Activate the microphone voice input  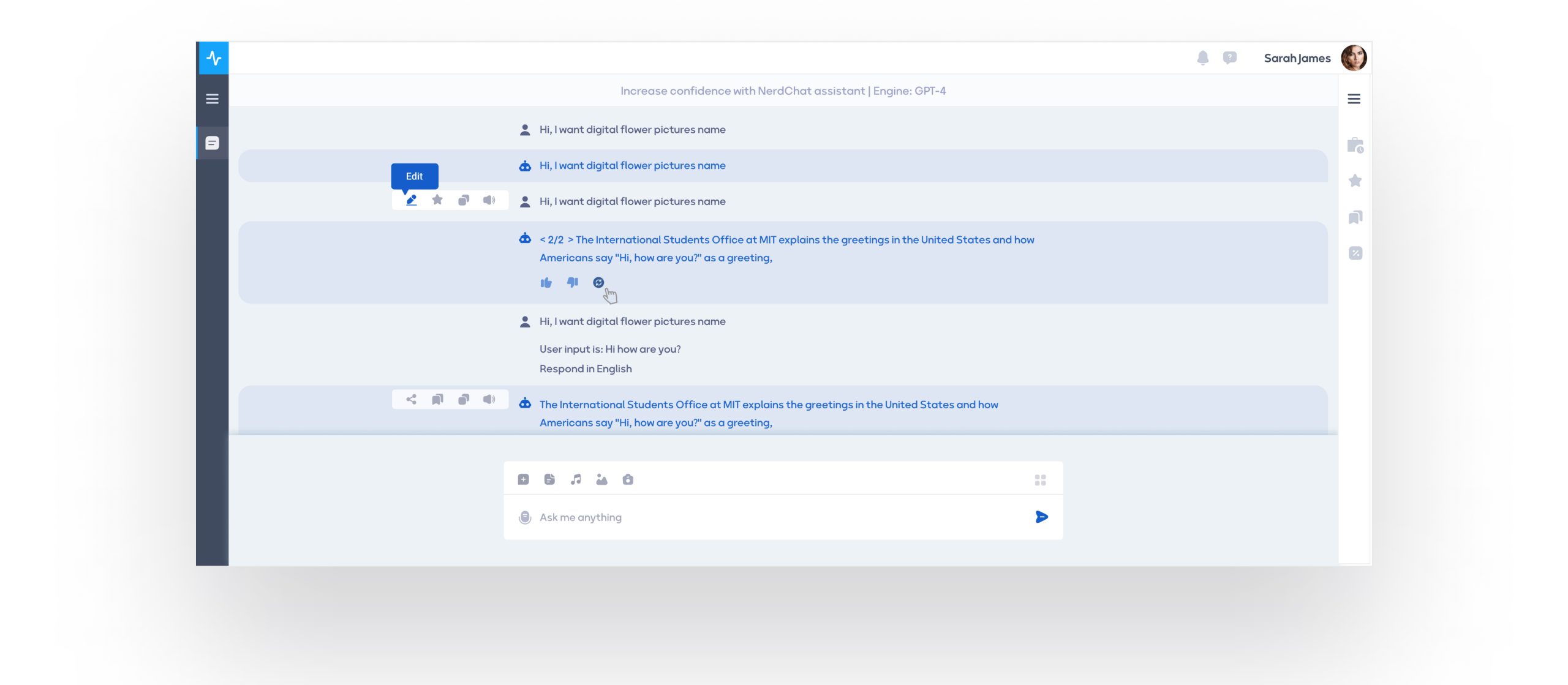[525, 517]
